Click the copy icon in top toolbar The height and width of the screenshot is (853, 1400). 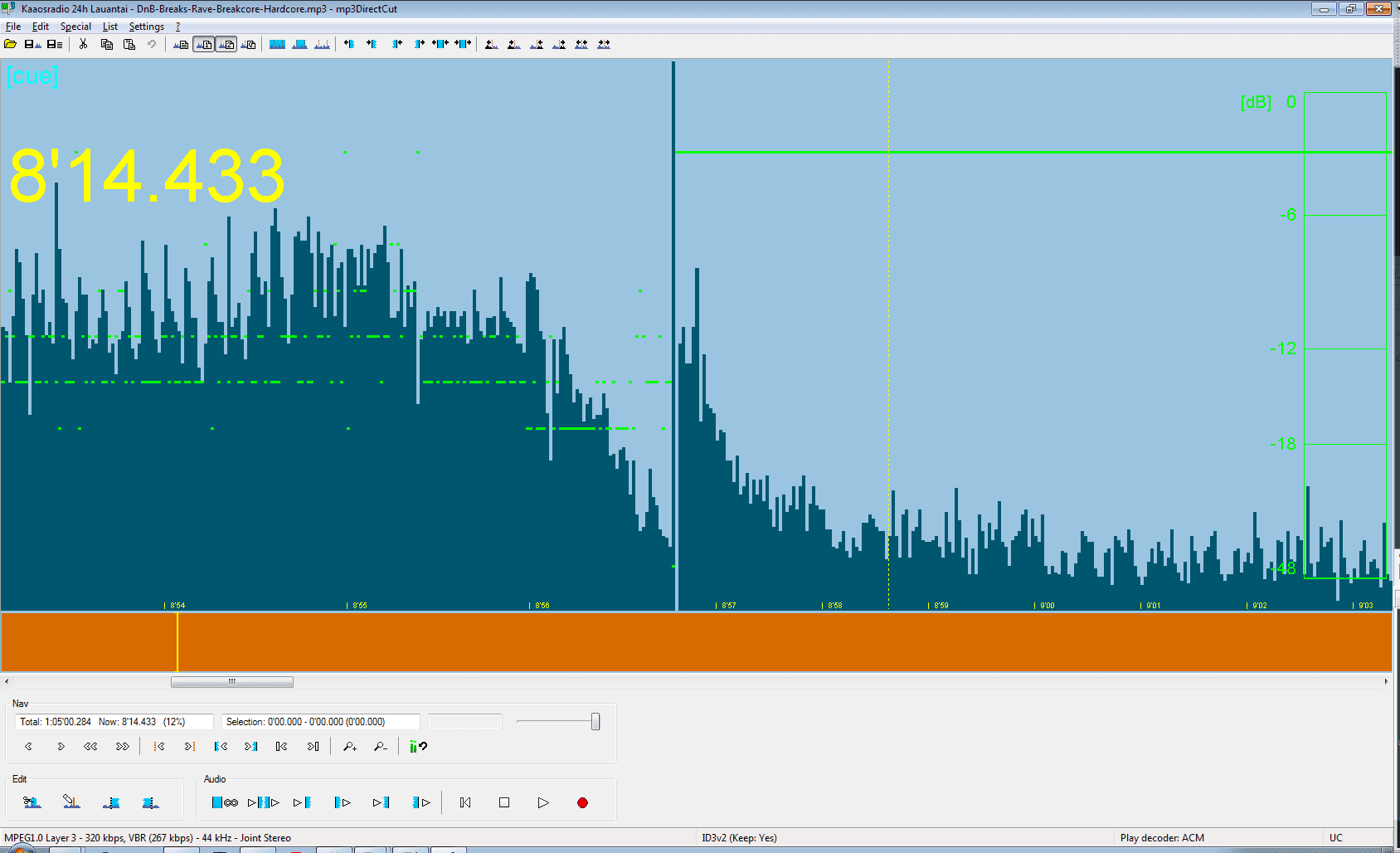106,44
